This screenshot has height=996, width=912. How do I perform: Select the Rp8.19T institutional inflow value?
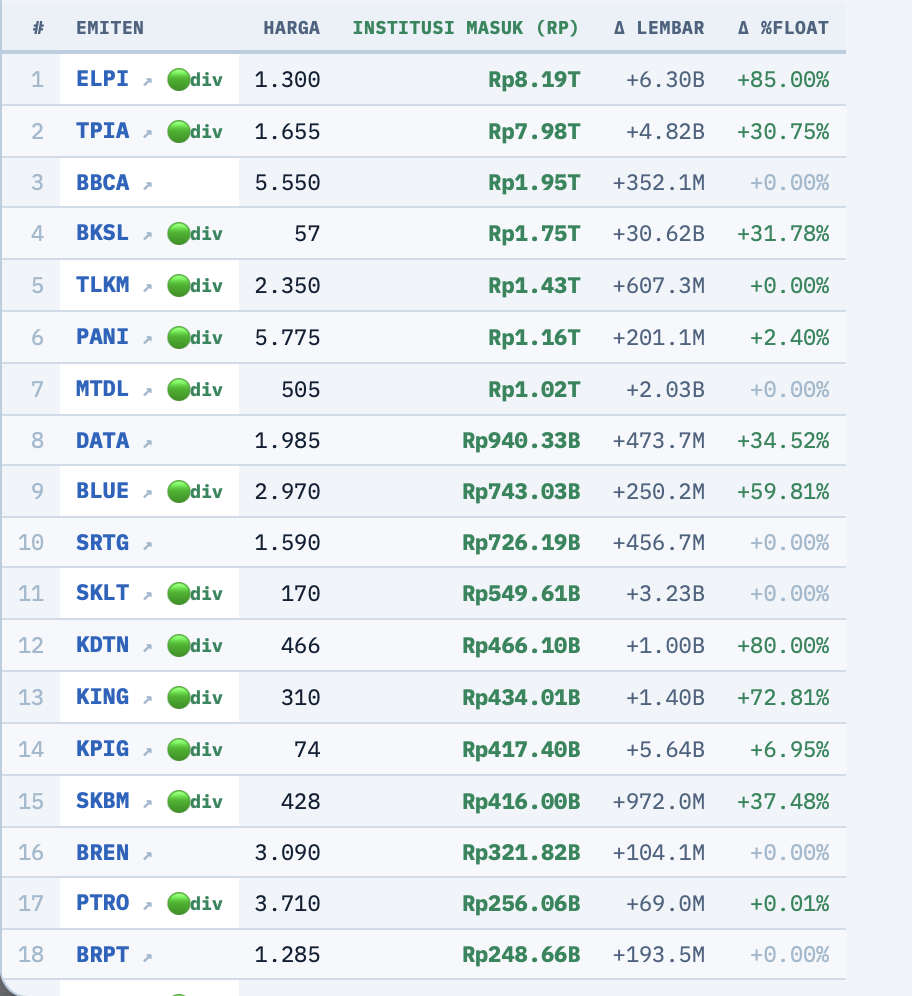[534, 80]
